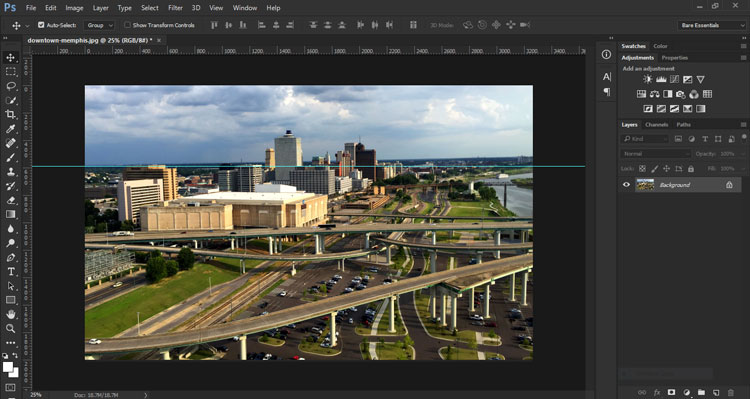Select the Spot Healing Brush tool
Viewport: 750px width, 399px height.
click(x=11, y=143)
